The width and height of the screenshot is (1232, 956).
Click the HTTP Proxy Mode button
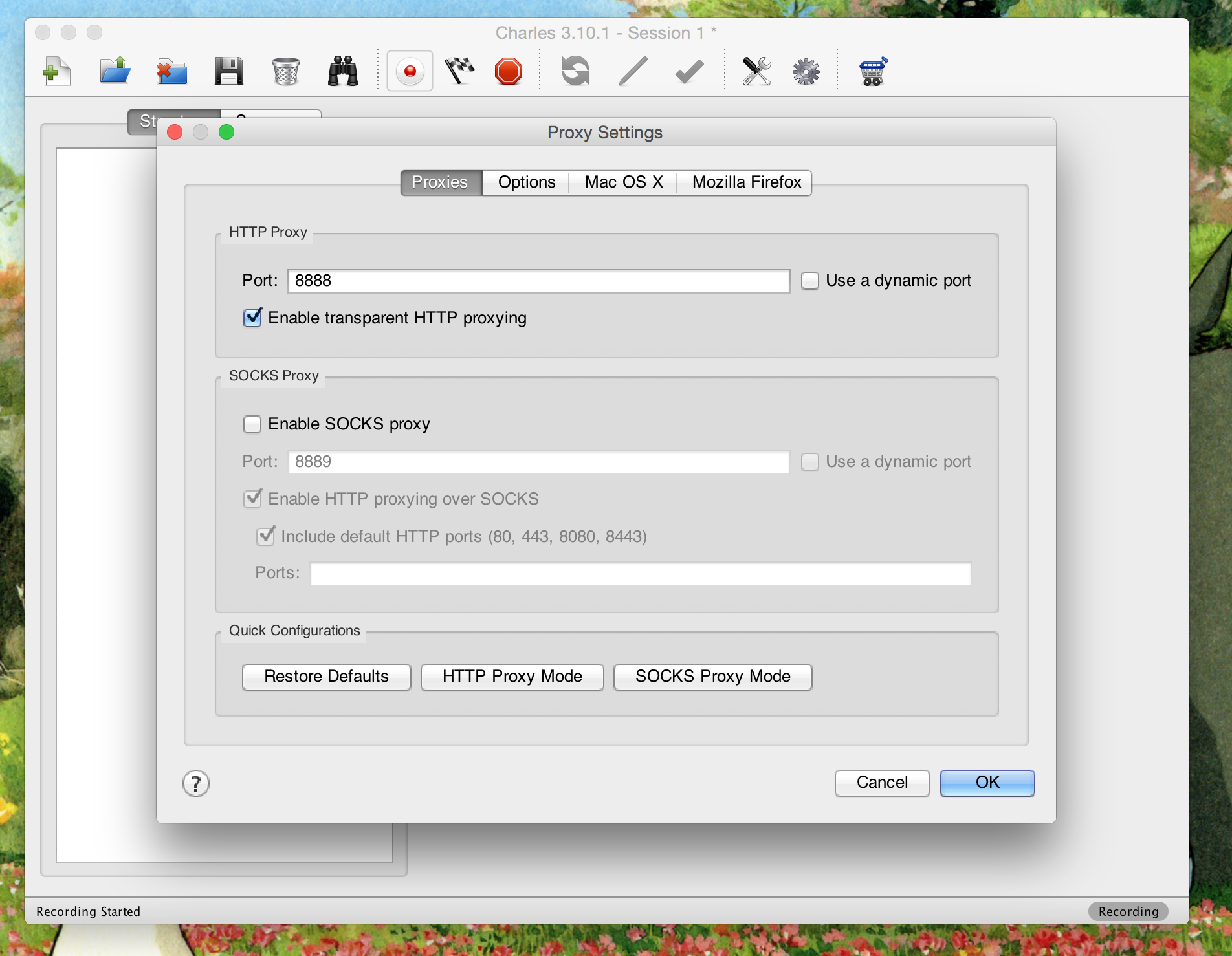pos(512,677)
